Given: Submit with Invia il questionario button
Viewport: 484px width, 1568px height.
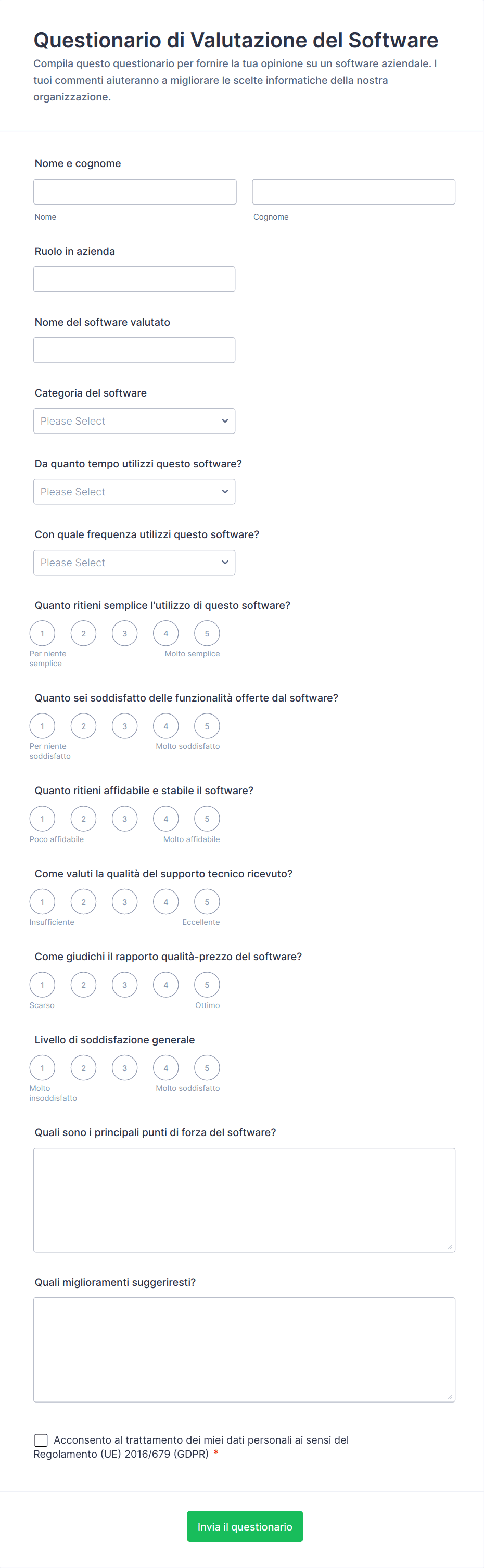Looking at the screenshot, I should click(x=245, y=1526).
